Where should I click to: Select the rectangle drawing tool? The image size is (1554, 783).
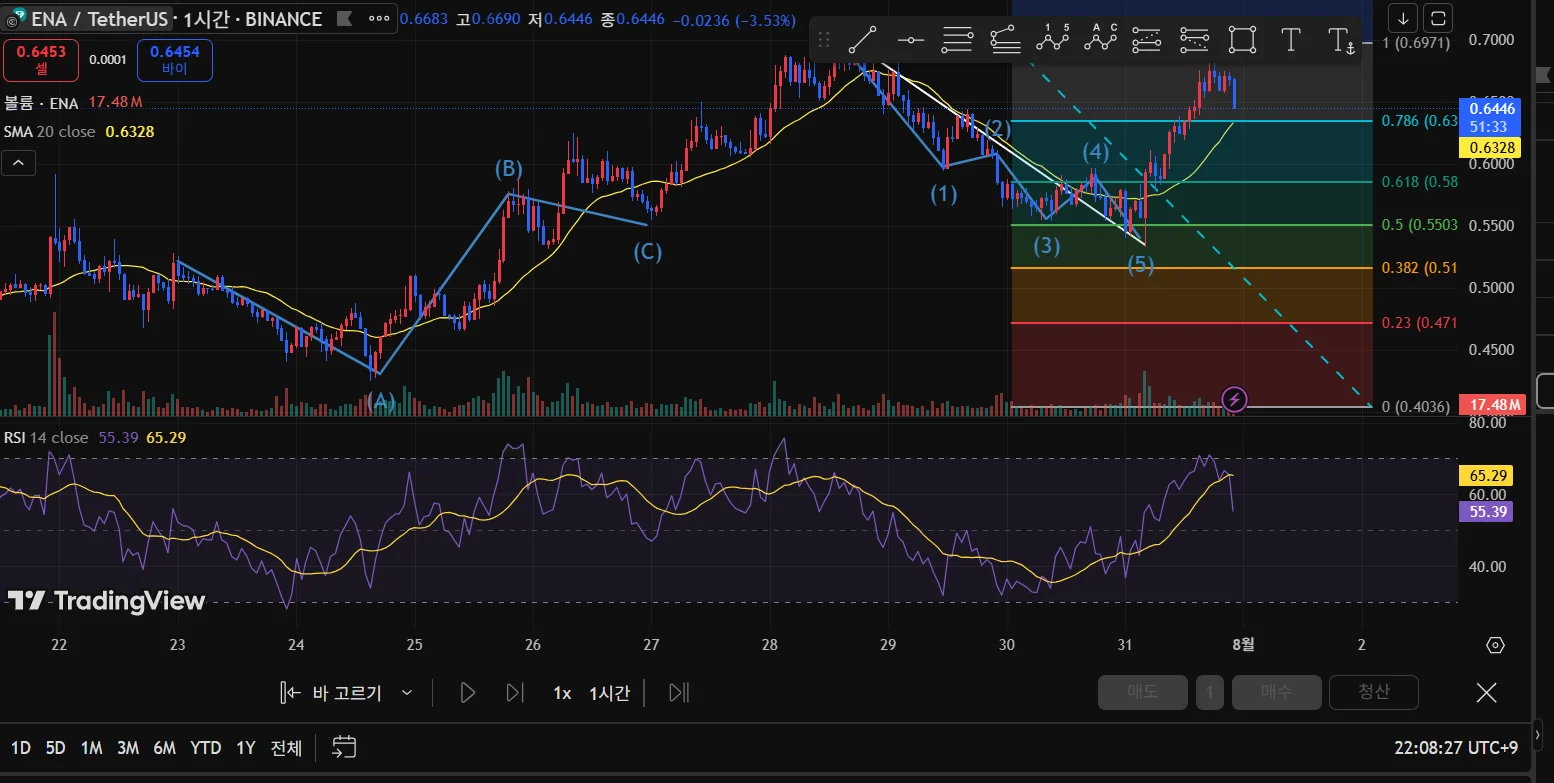[x=1242, y=40]
